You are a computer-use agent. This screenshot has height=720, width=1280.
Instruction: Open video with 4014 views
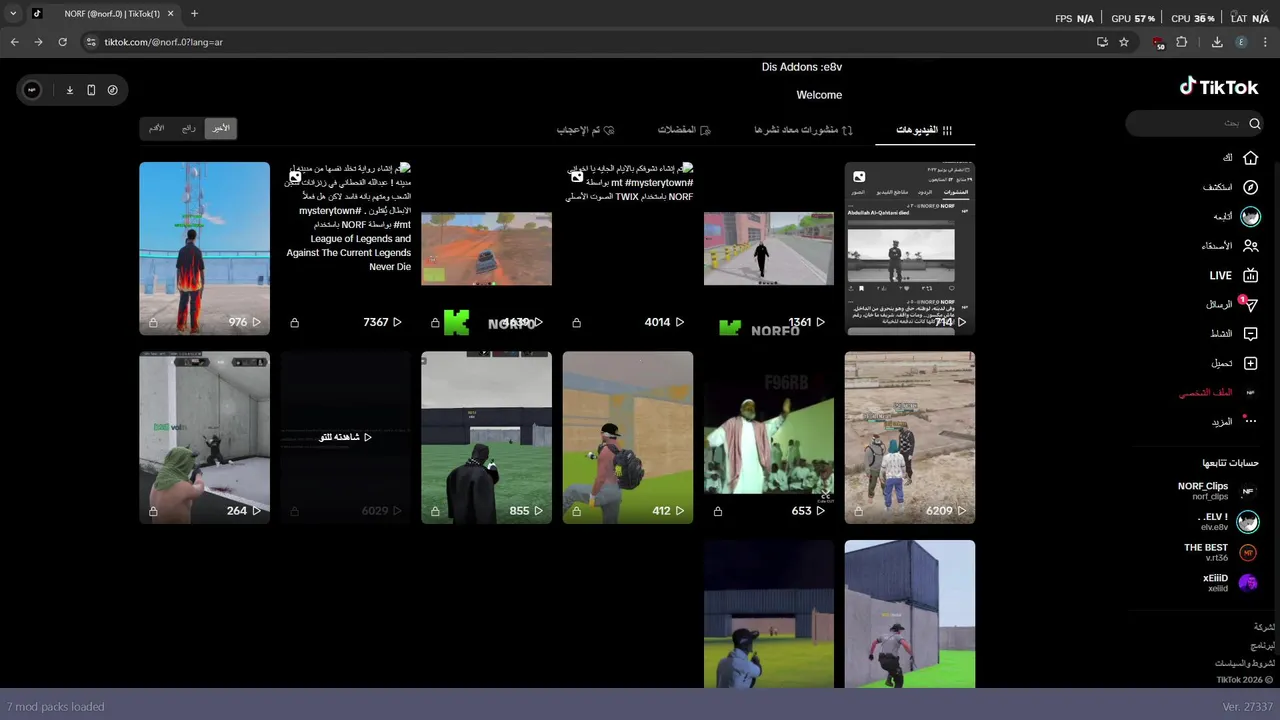tap(627, 248)
